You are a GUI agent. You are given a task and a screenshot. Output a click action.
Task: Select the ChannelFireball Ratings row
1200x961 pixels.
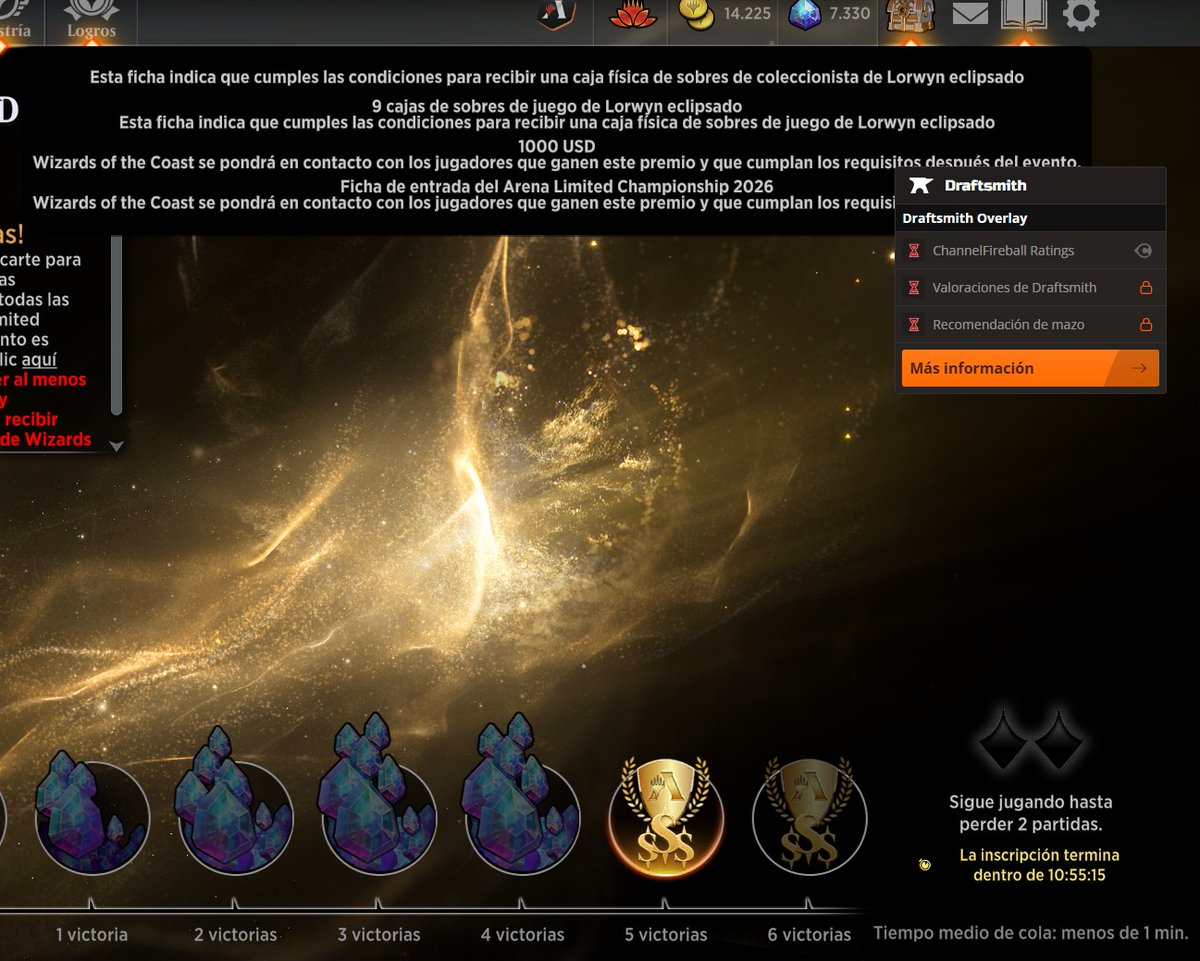(x=1030, y=251)
